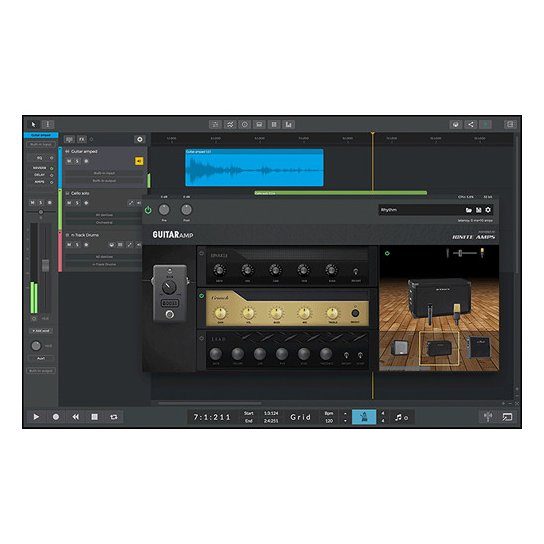Open the step sequencer grid icon
This screenshot has height=544, width=544.
coord(274,125)
